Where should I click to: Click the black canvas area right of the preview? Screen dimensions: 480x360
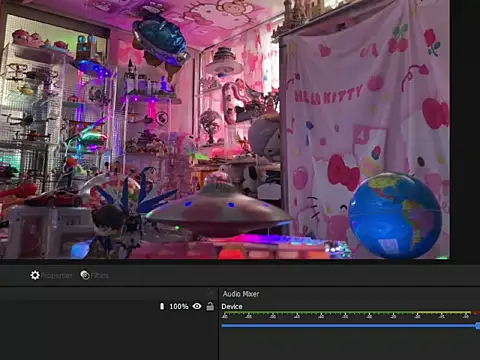[x=465, y=130]
